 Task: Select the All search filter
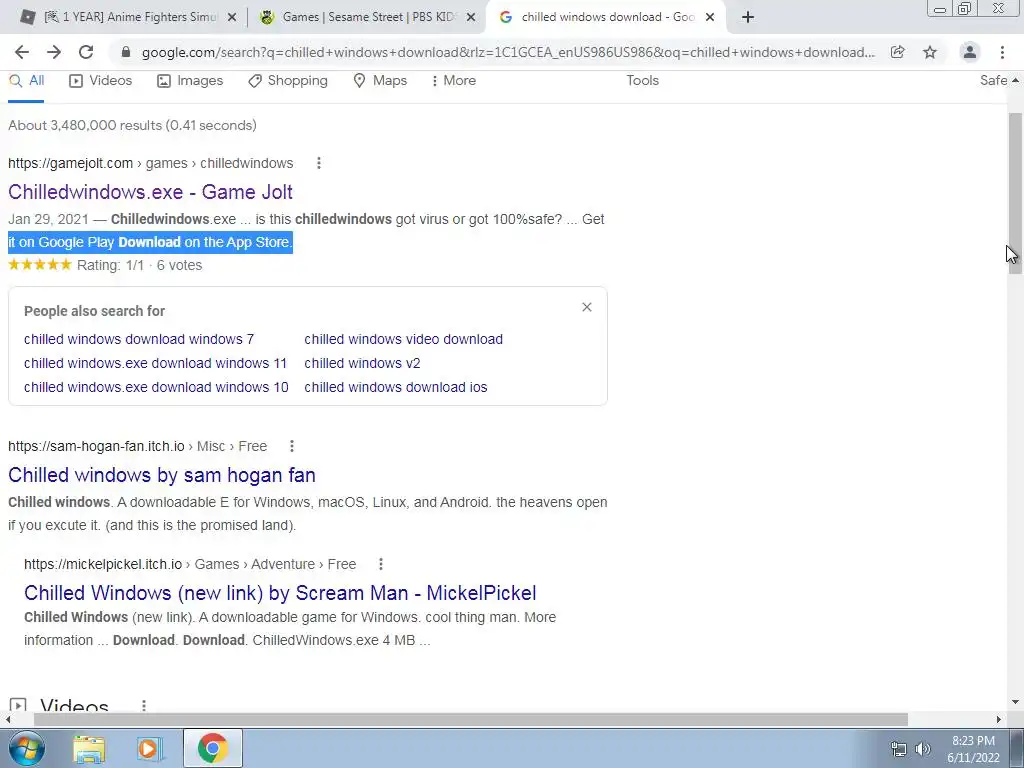coord(27,80)
